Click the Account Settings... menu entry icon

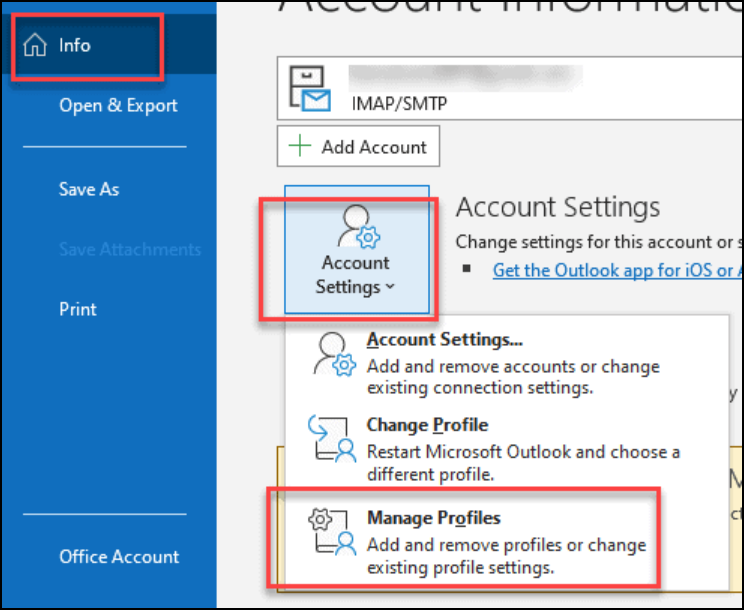[335, 354]
